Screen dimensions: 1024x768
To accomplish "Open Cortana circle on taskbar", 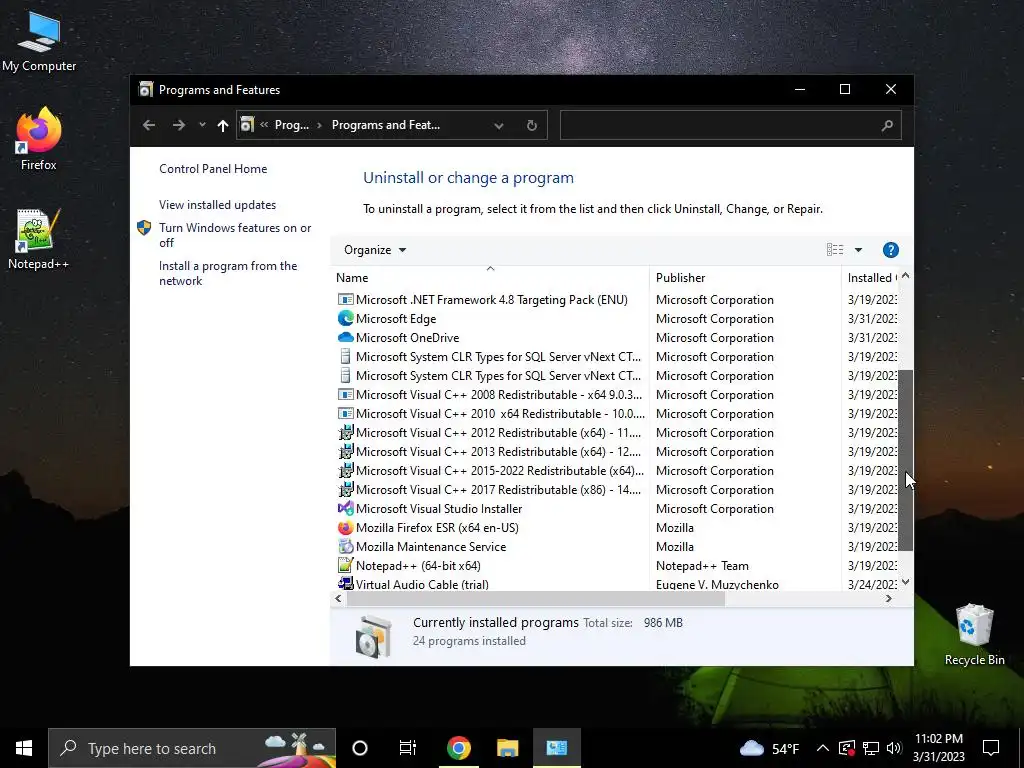I will [x=360, y=748].
